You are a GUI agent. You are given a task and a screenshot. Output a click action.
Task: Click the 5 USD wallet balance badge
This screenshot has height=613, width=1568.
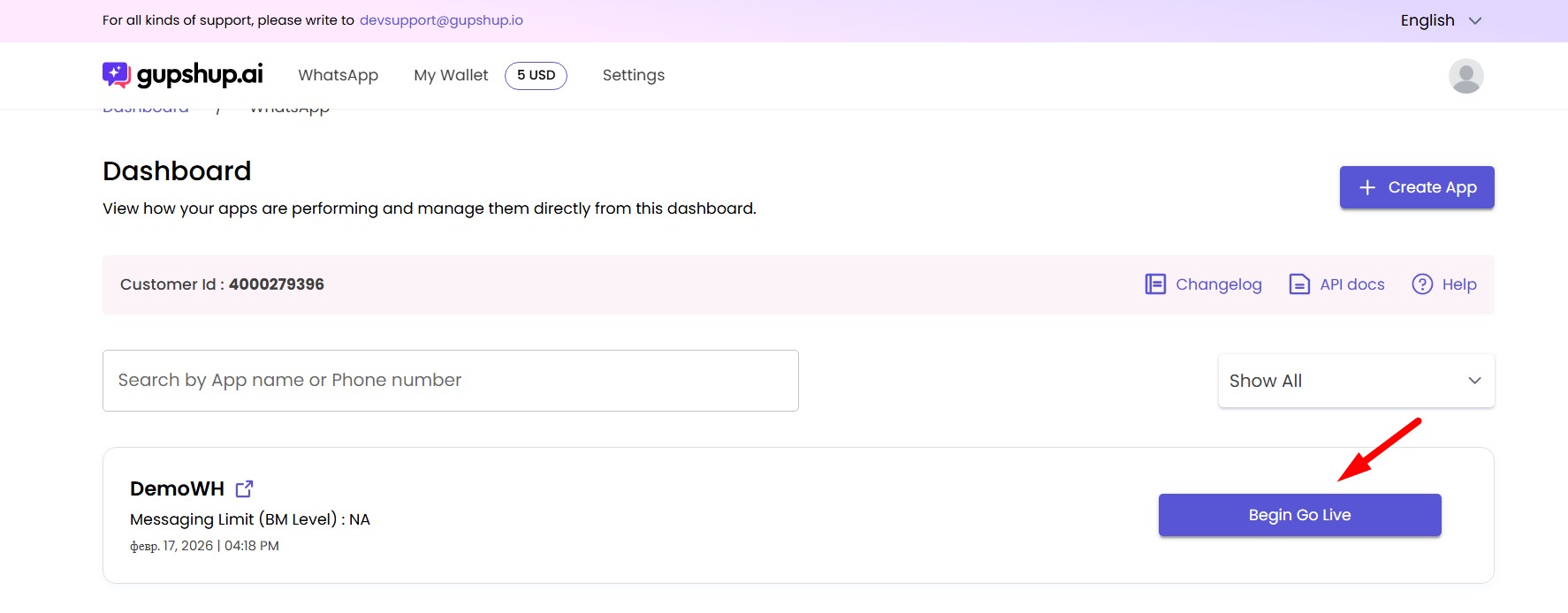536,75
